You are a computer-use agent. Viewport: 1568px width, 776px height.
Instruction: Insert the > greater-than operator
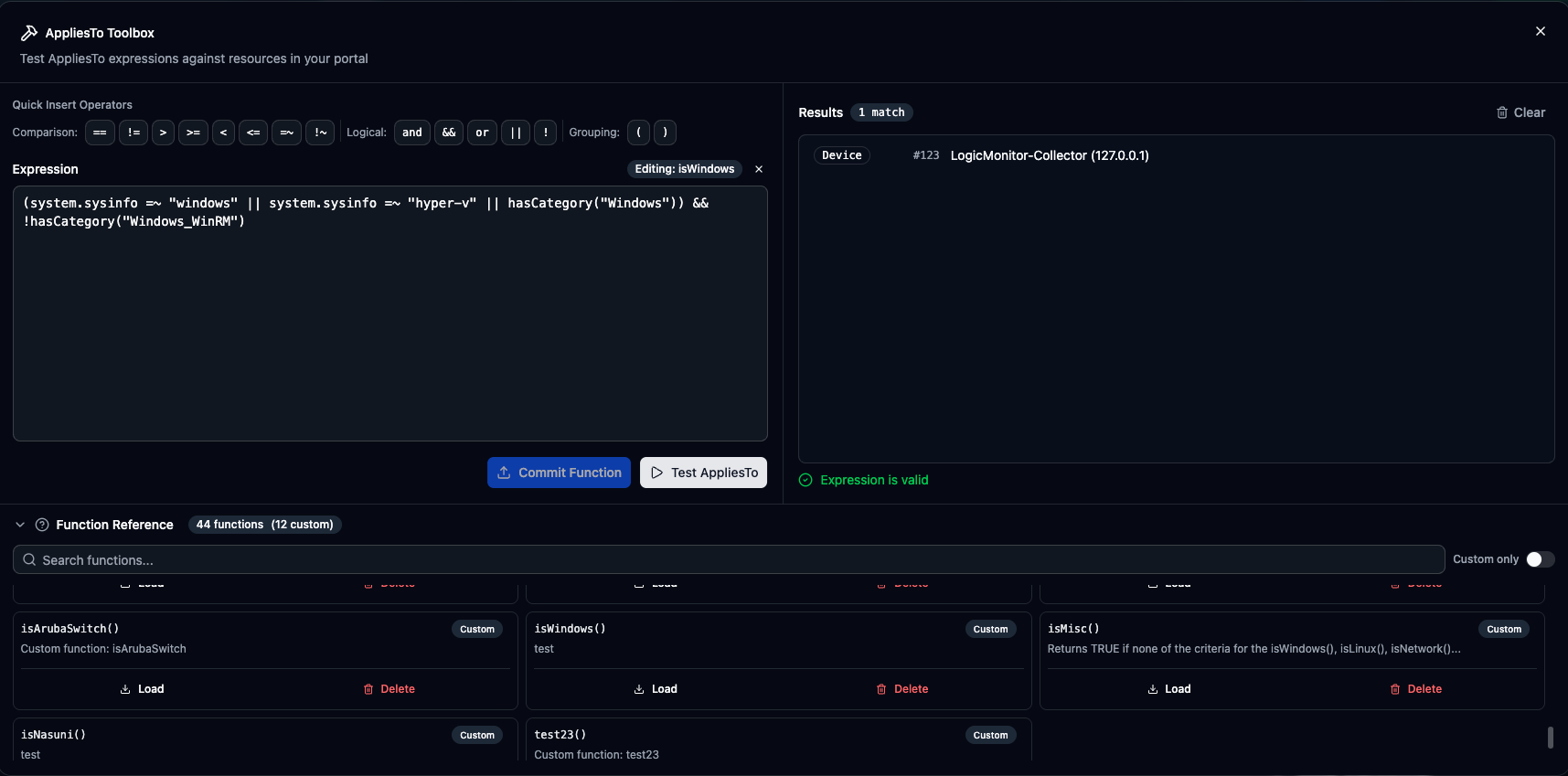point(163,133)
